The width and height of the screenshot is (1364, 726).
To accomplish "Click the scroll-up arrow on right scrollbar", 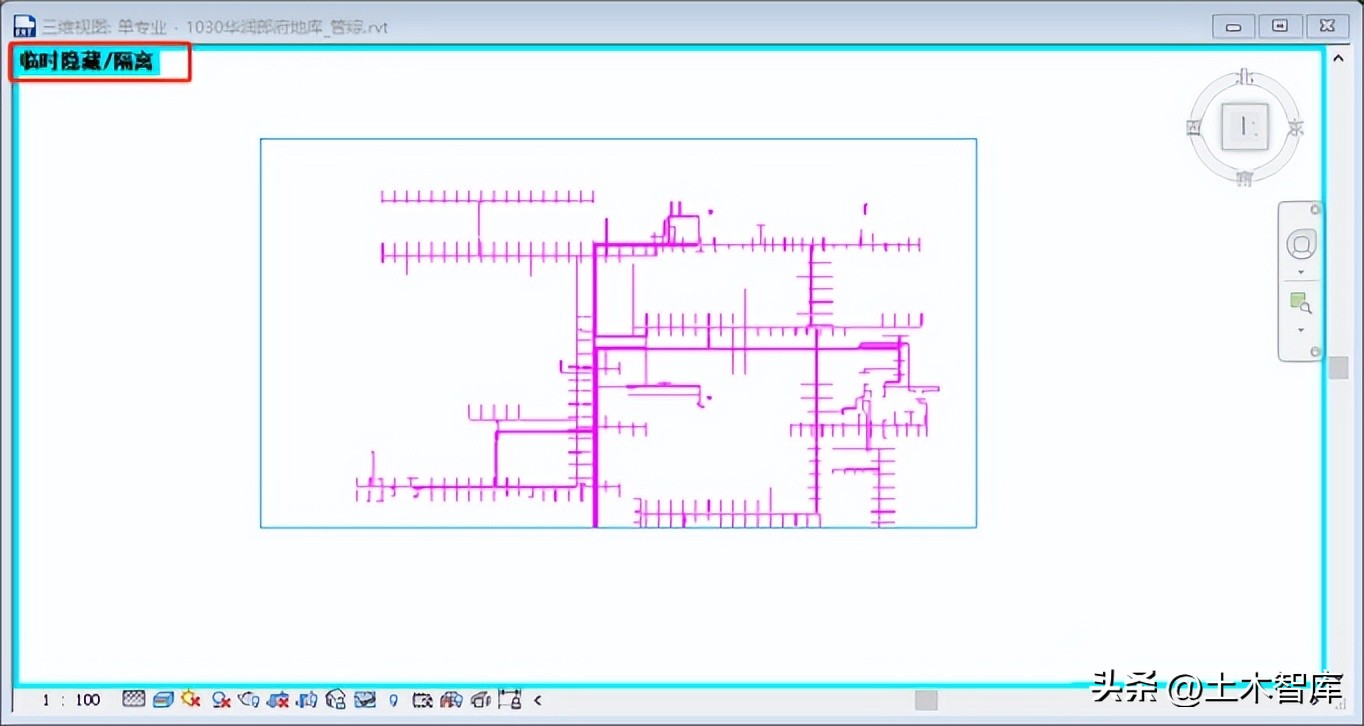I will tap(1338, 58).
